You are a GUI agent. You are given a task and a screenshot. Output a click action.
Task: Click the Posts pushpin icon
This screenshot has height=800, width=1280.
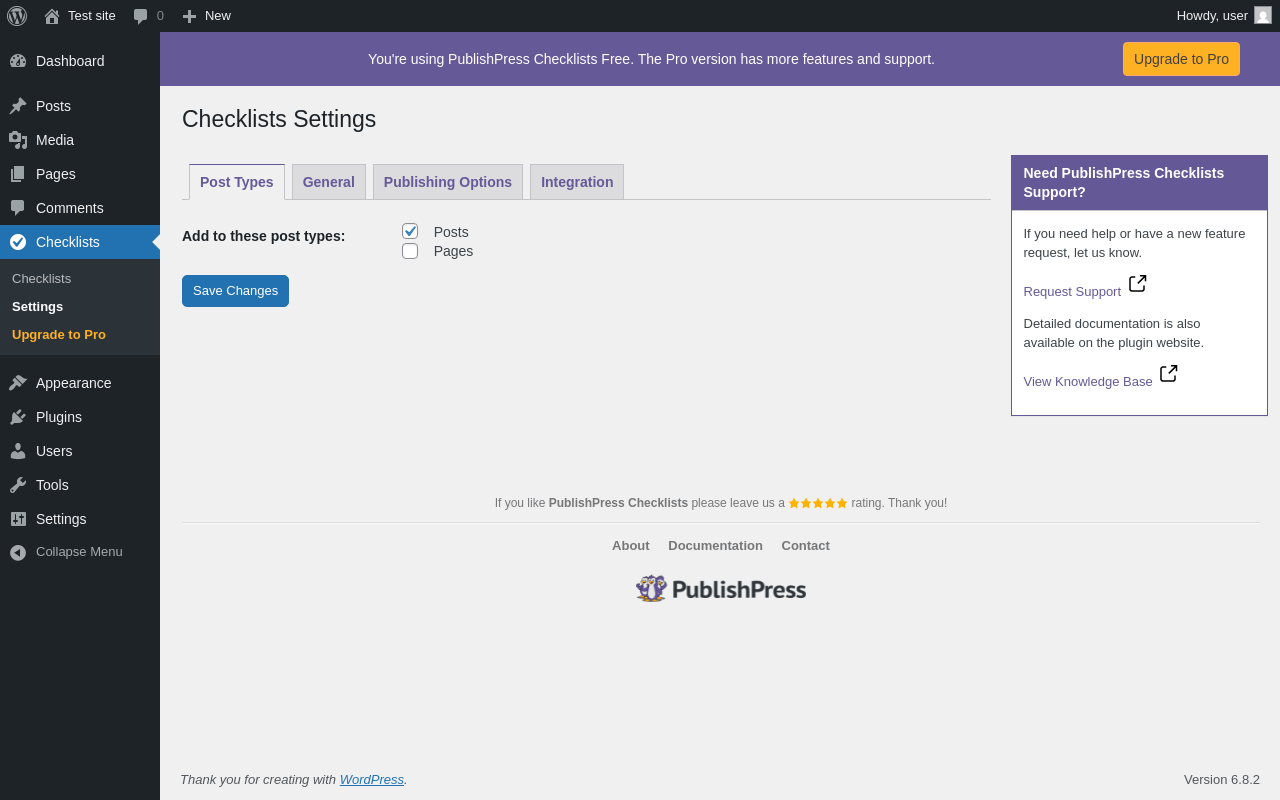coord(18,106)
